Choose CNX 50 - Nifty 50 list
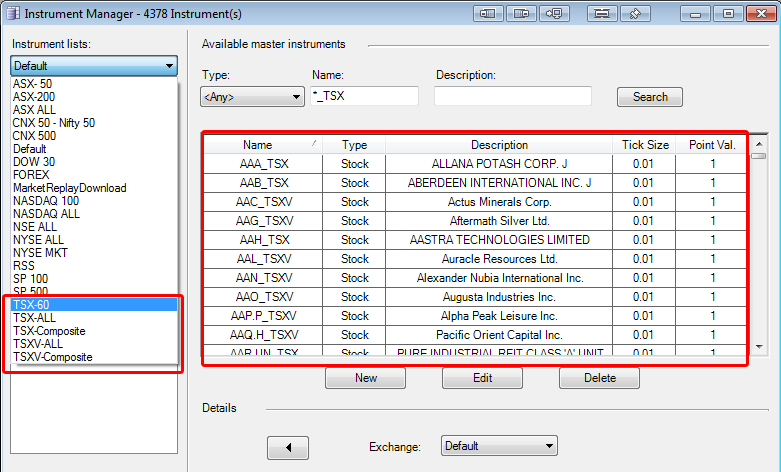This screenshot has height=472, width=781. click(94, 122)
